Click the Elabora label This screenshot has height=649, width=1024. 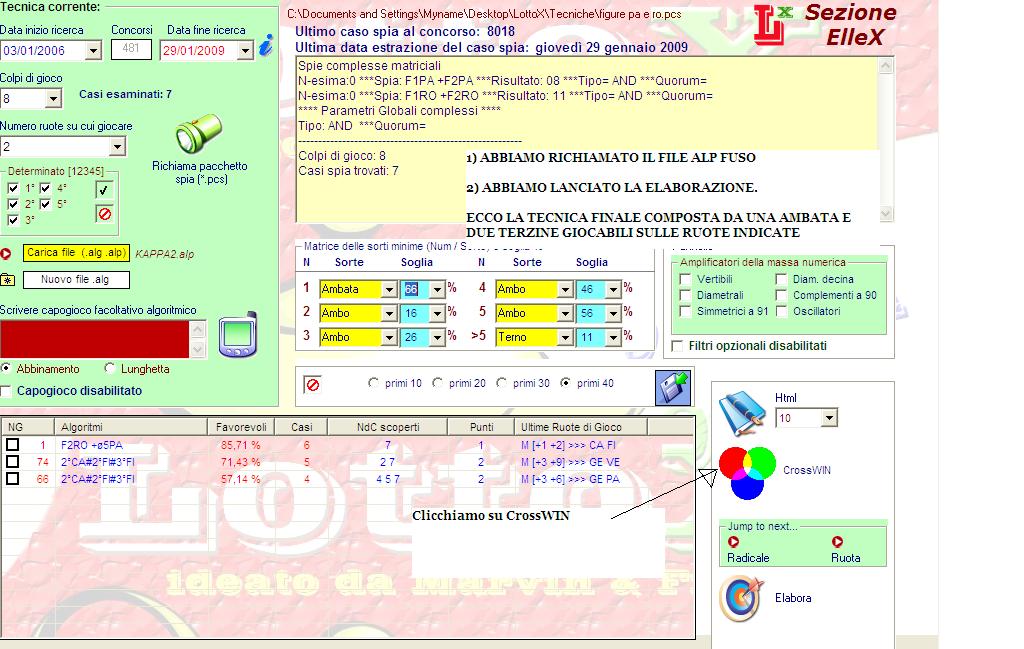(x=793, y=598)
